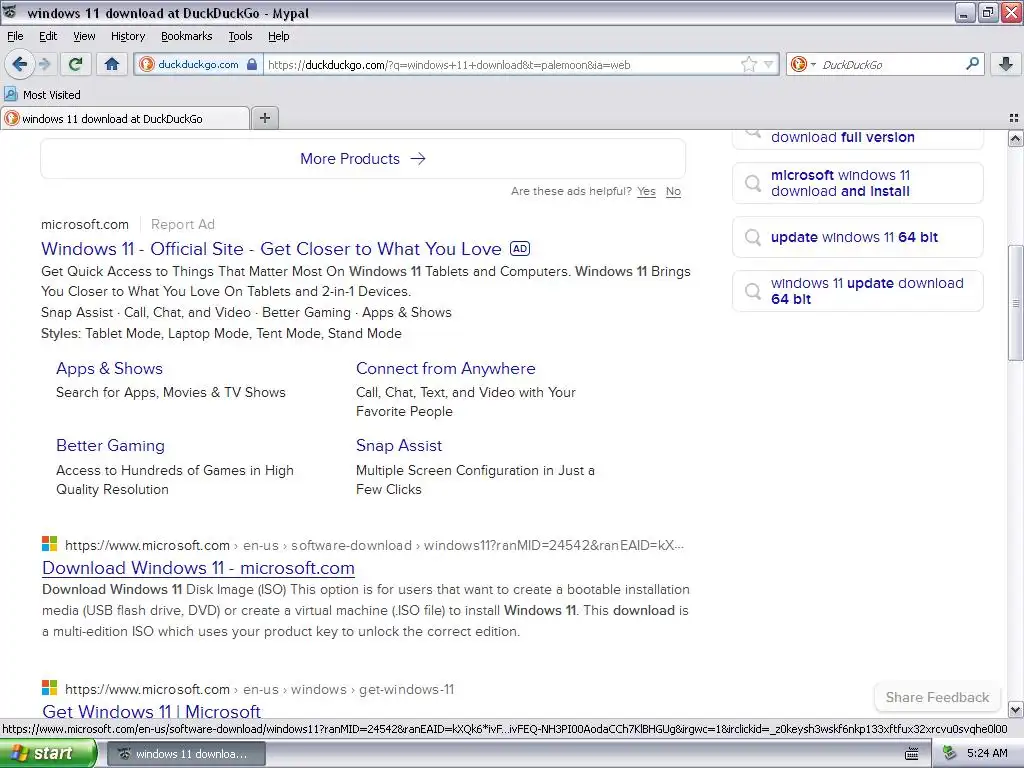This screenshot has height=768, width=1024.
Task: Open the Connect from Anywhere sitelink
Action: 445,368
